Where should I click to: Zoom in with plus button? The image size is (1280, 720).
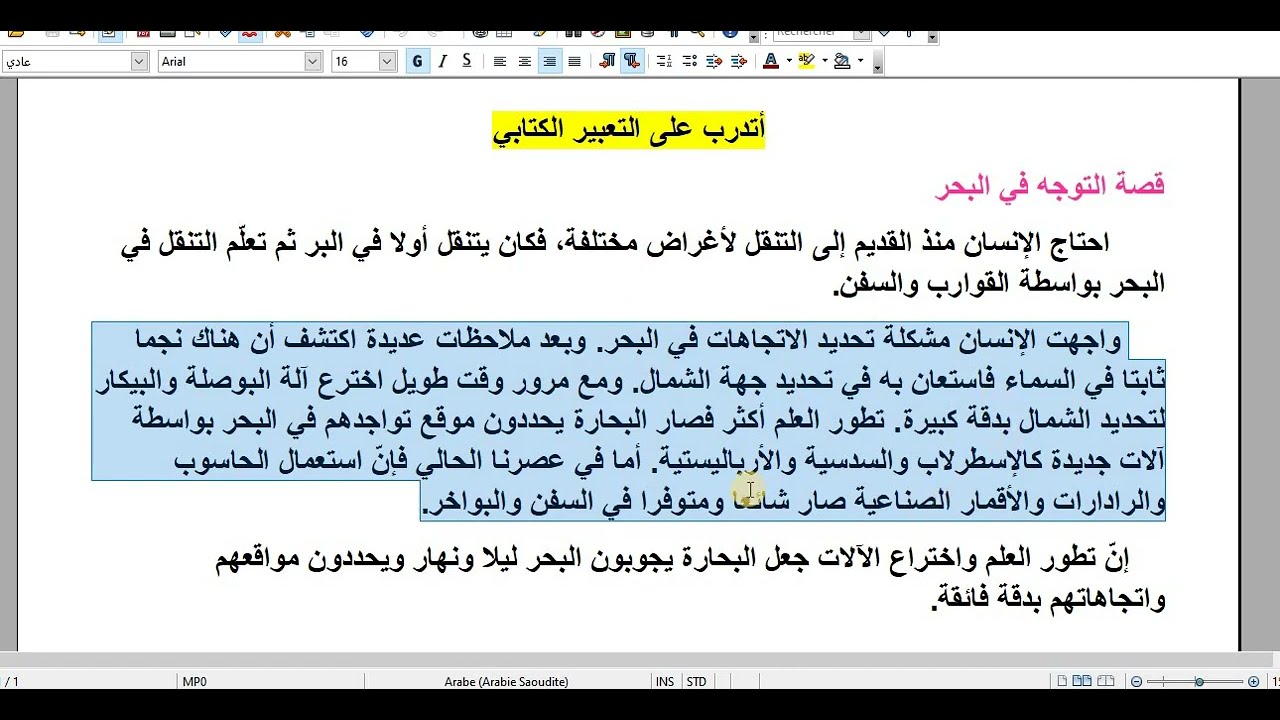[1253, 681]
